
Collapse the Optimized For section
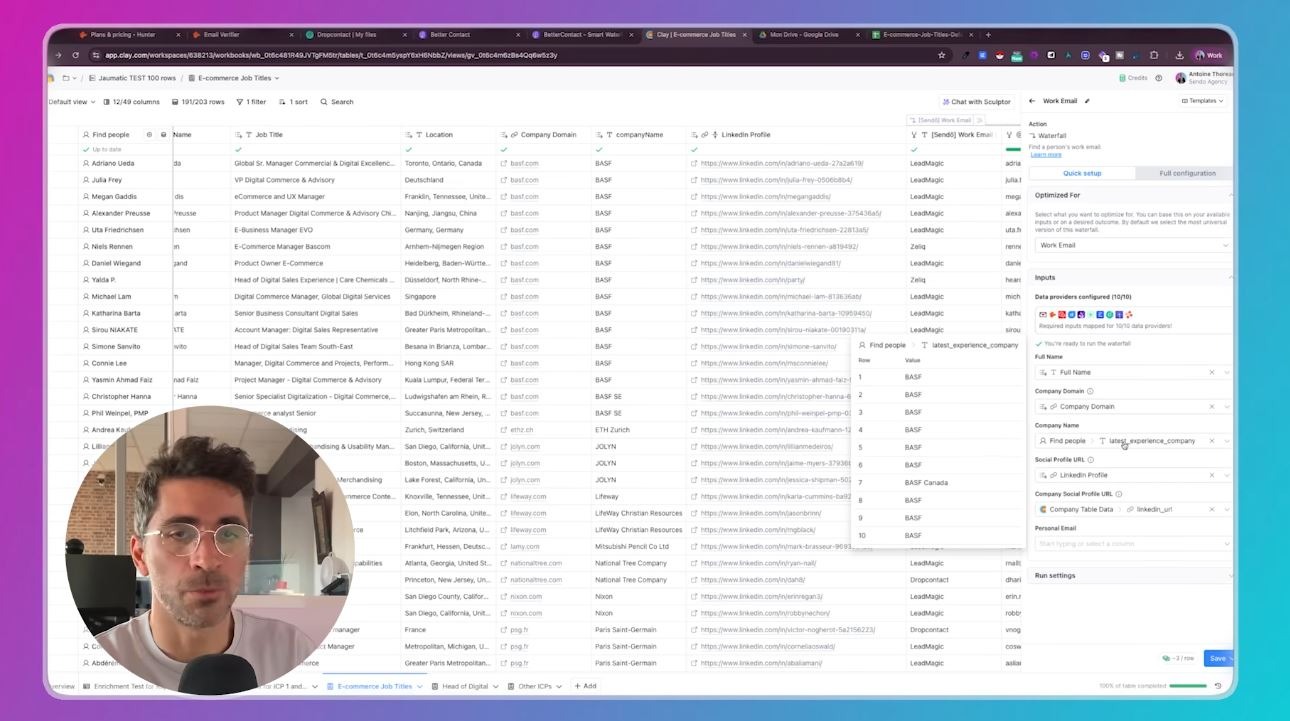(x=1230, y=195)
